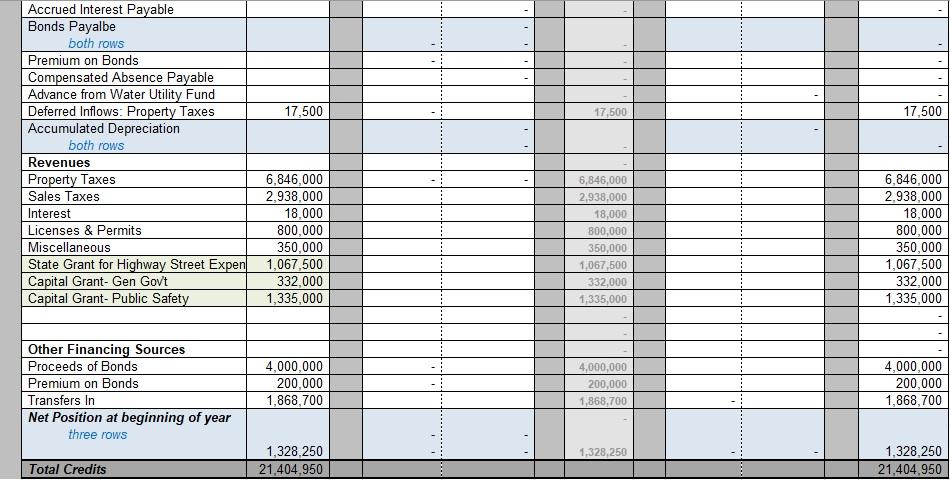The image size is (950, 480).
Task: Click the Bonds Payalbe label cell
Action: 71,26
